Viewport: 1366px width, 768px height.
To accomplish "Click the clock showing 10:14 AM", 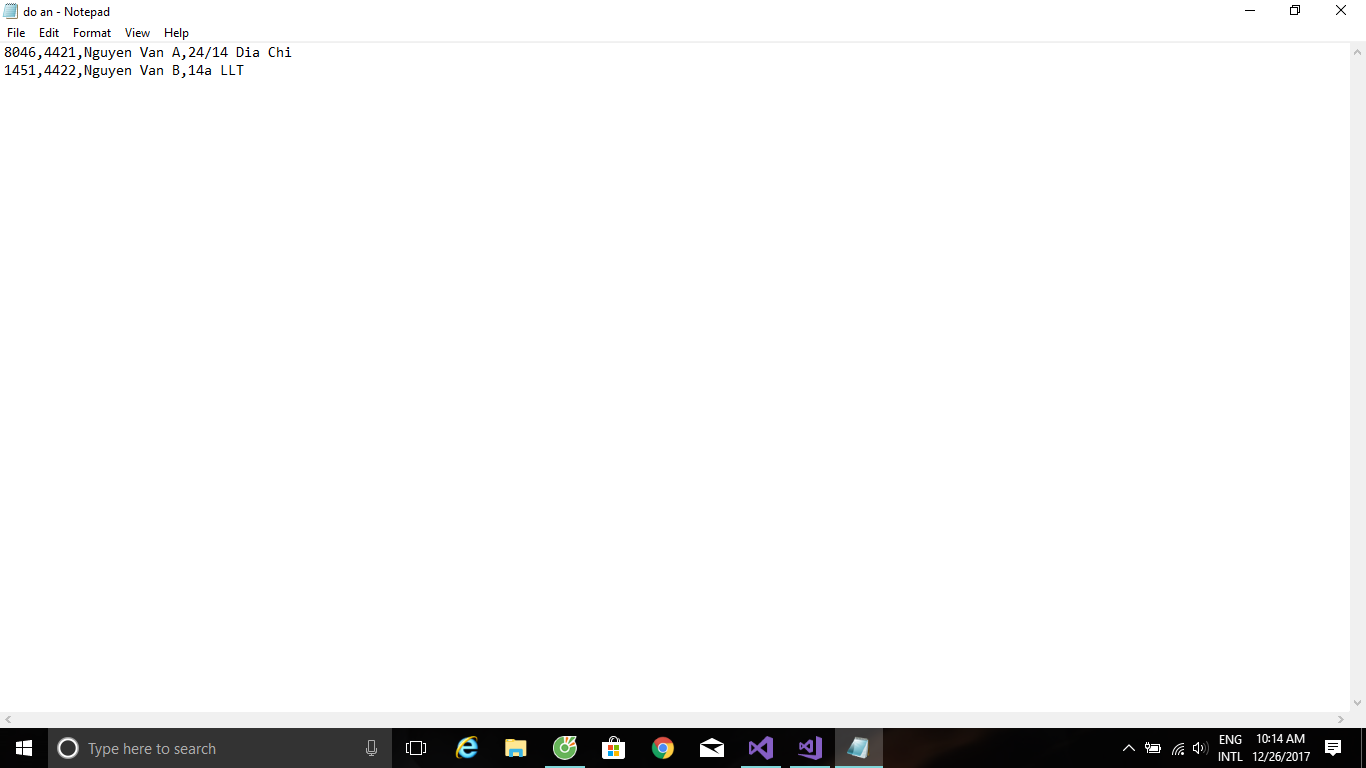I will click(1281, 748).
